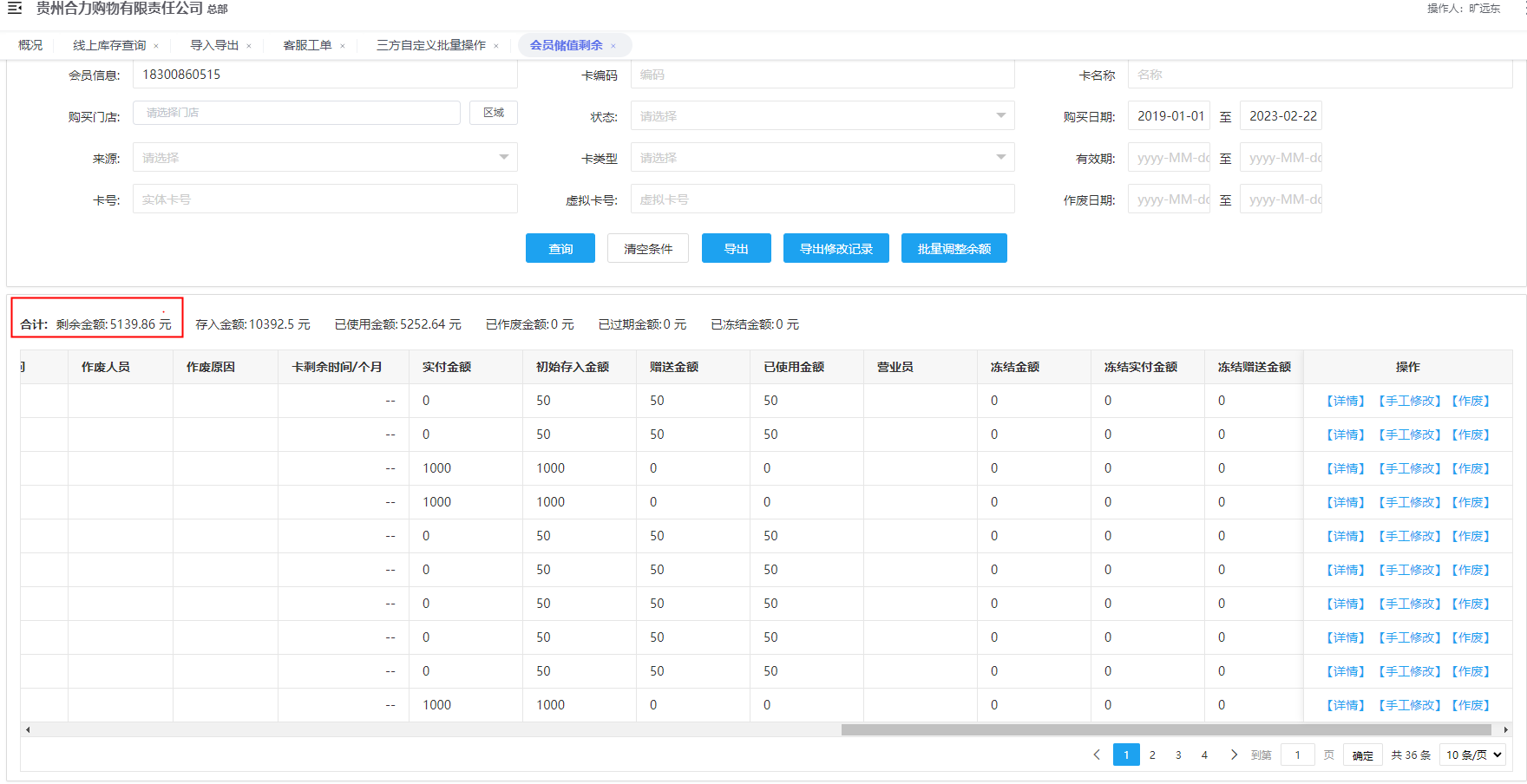Open 详情 link in the first table row

coord(1346,401)
